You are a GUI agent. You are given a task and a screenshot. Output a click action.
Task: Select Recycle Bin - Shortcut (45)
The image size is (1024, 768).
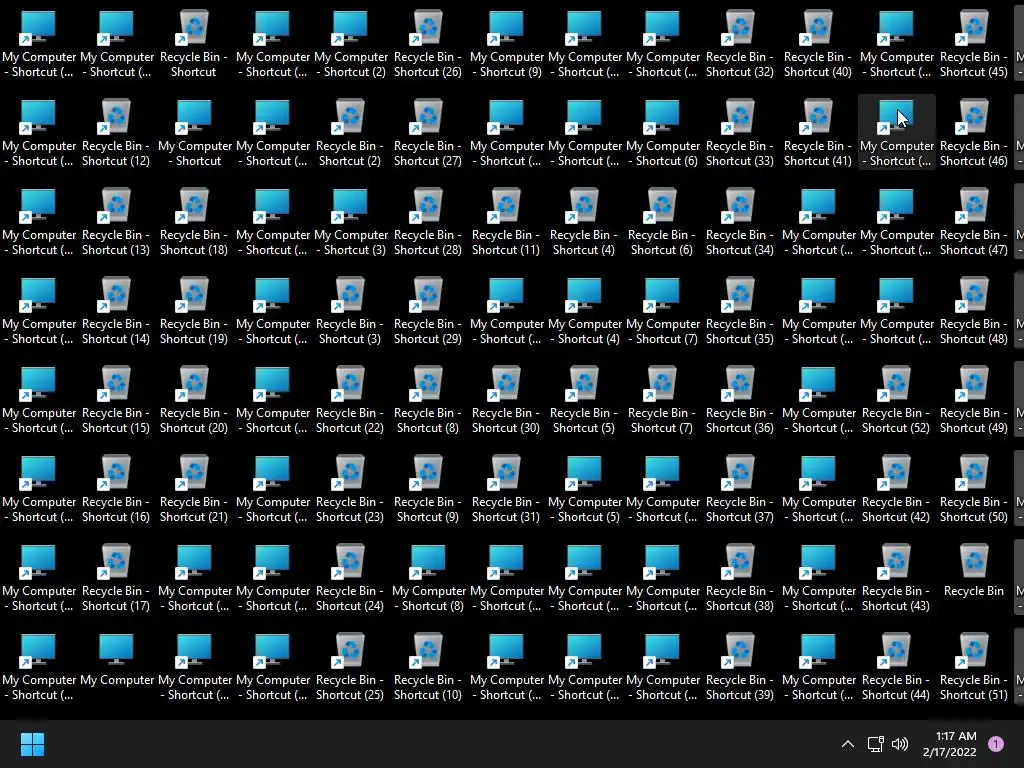974,43
